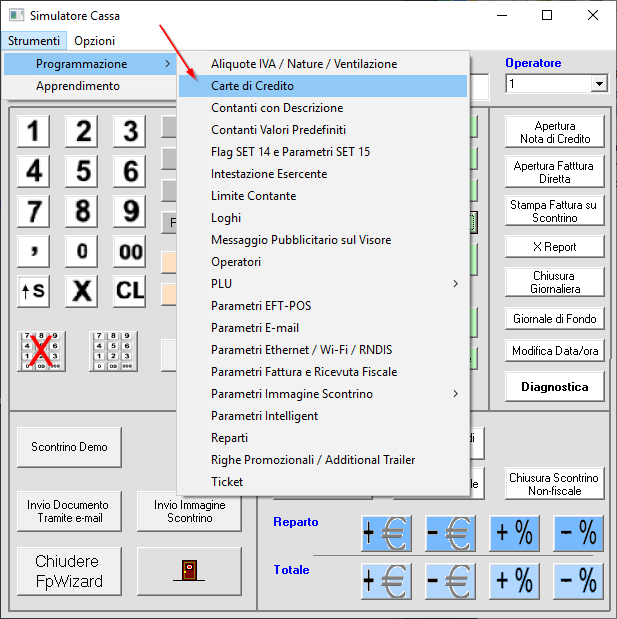Choose Apprendimento from Strumenti menu
This screenshot has height=619, width=617.
[x=78, y=86]
